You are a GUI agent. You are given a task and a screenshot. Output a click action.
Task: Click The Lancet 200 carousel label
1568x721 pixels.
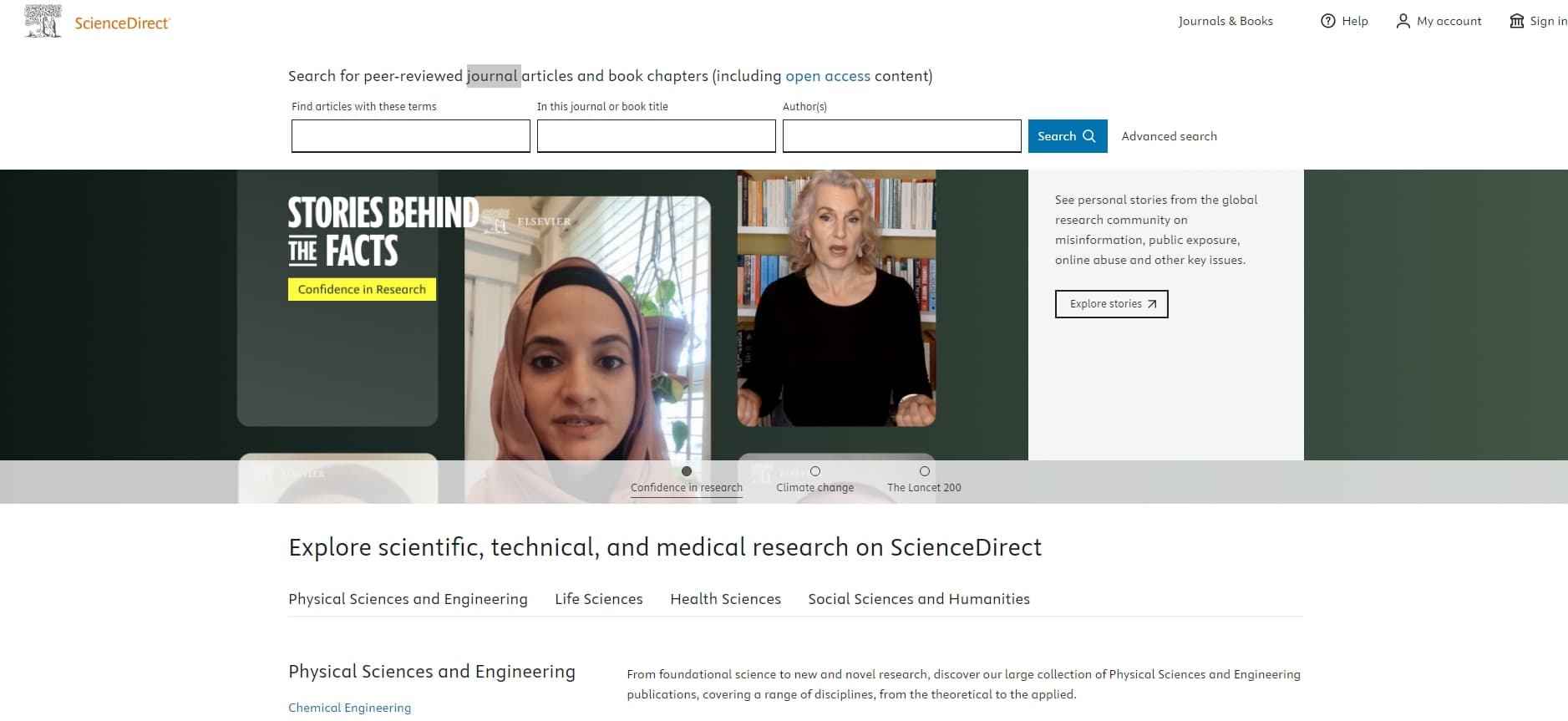point(924,488)
